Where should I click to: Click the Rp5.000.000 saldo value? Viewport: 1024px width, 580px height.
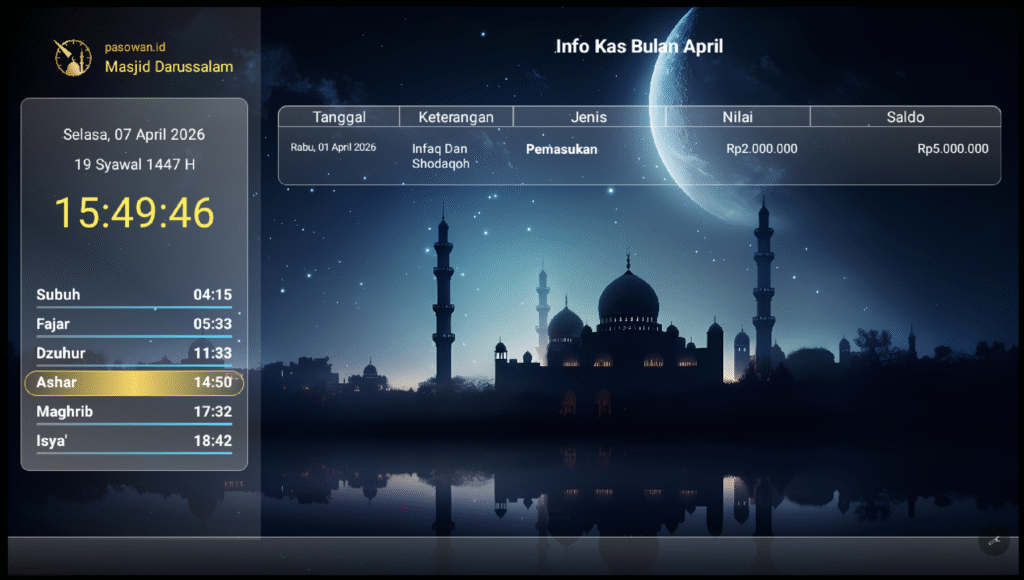pyautogui.click(x=952, y=148)
